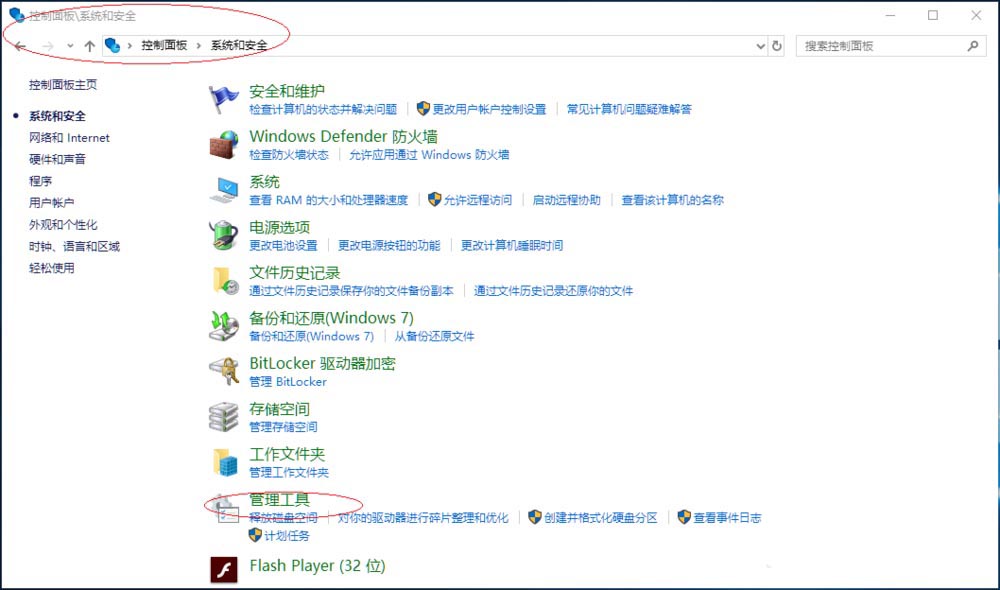Screen dimensions: 1000x590
Task: Click 管理 BitLocker link
Action: pos(288,381)
